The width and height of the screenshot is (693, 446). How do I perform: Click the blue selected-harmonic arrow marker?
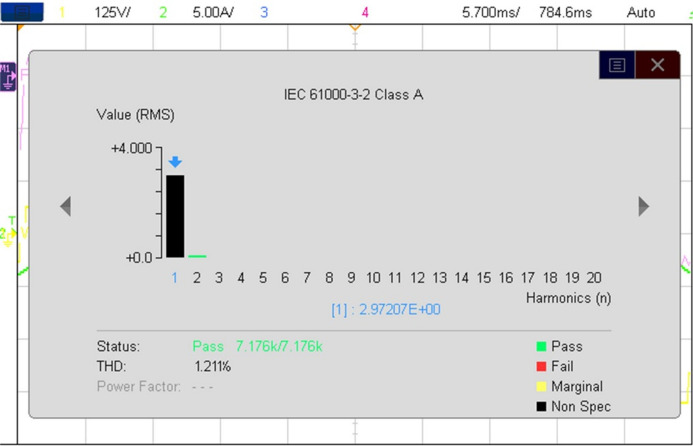175,162
